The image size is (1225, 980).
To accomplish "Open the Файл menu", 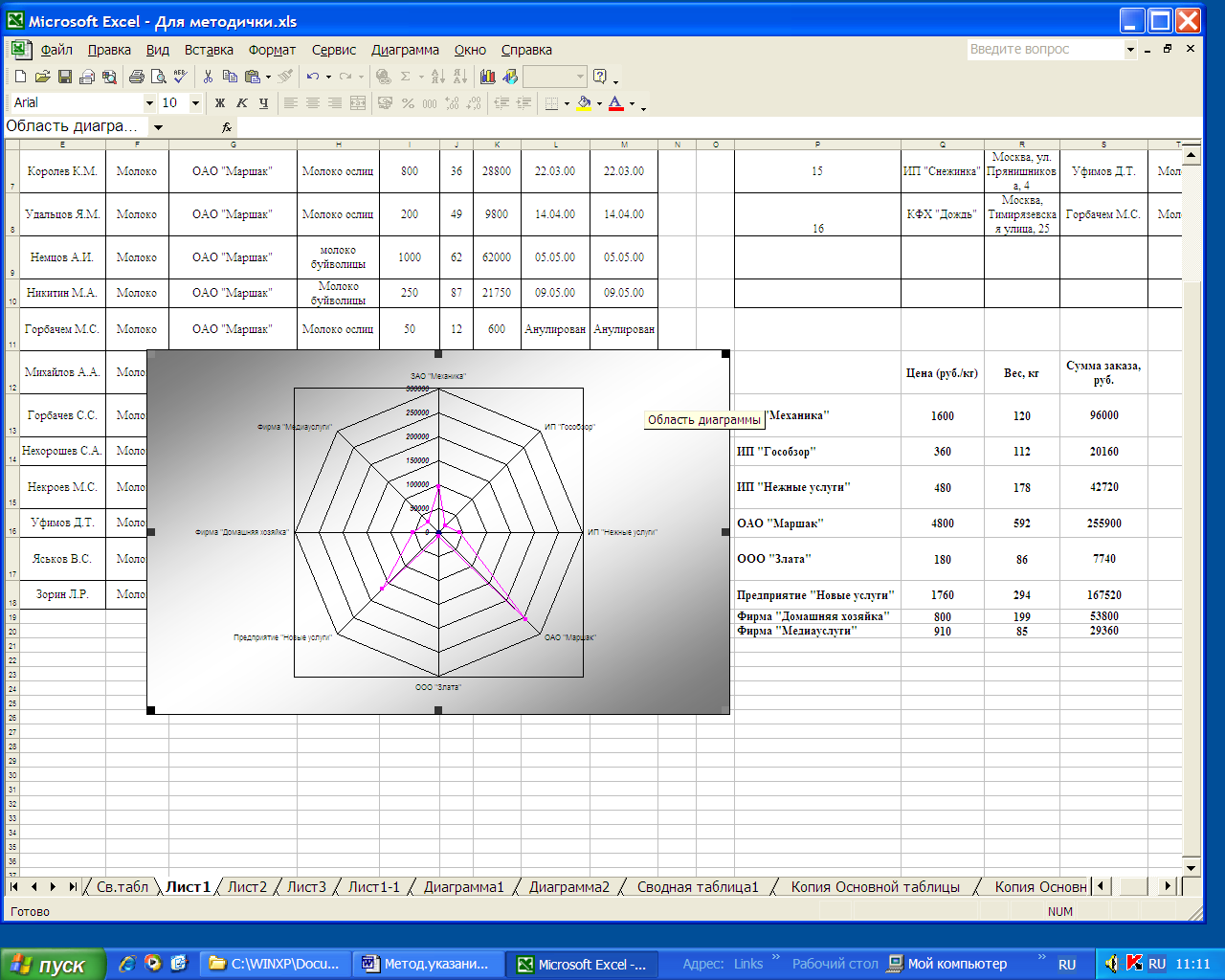I will point(56,50).
